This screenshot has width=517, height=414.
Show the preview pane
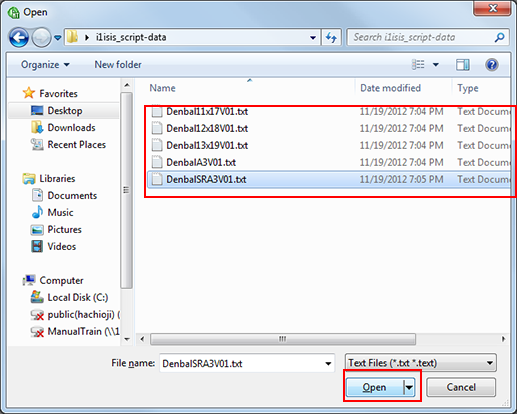(463, 65)
